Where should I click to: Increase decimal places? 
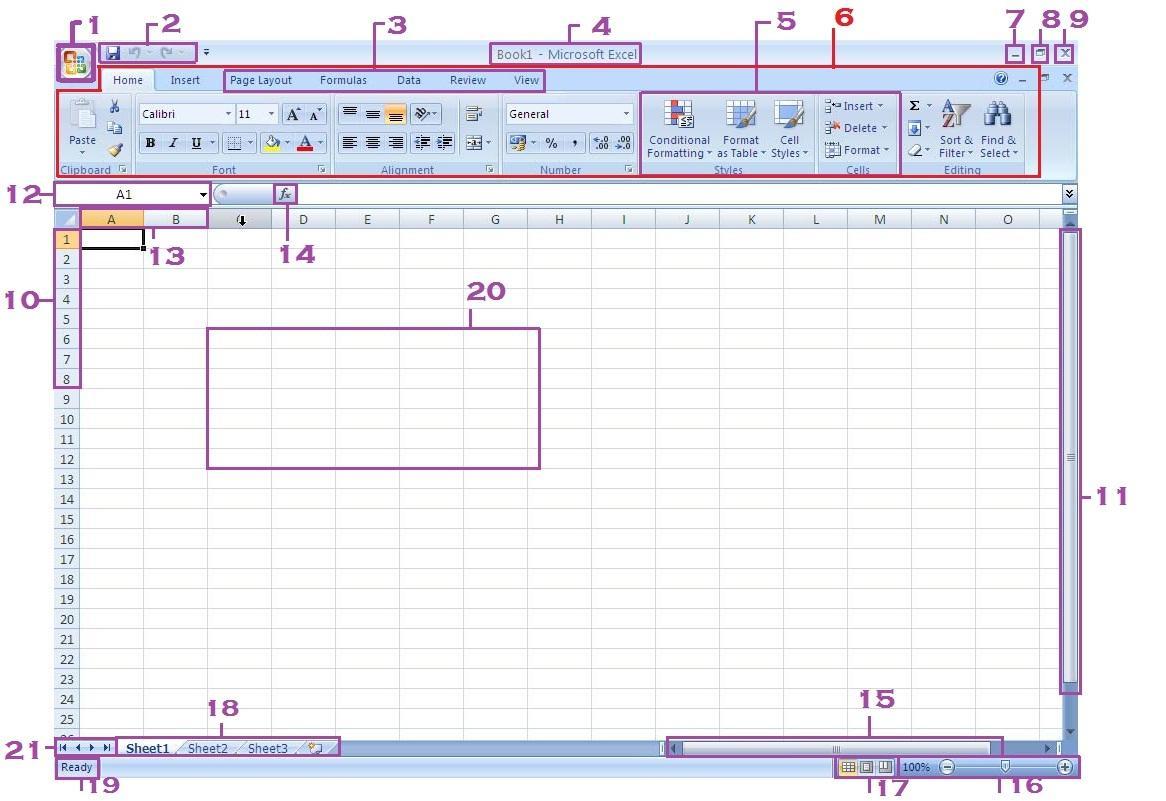click(x=601, y=143)
